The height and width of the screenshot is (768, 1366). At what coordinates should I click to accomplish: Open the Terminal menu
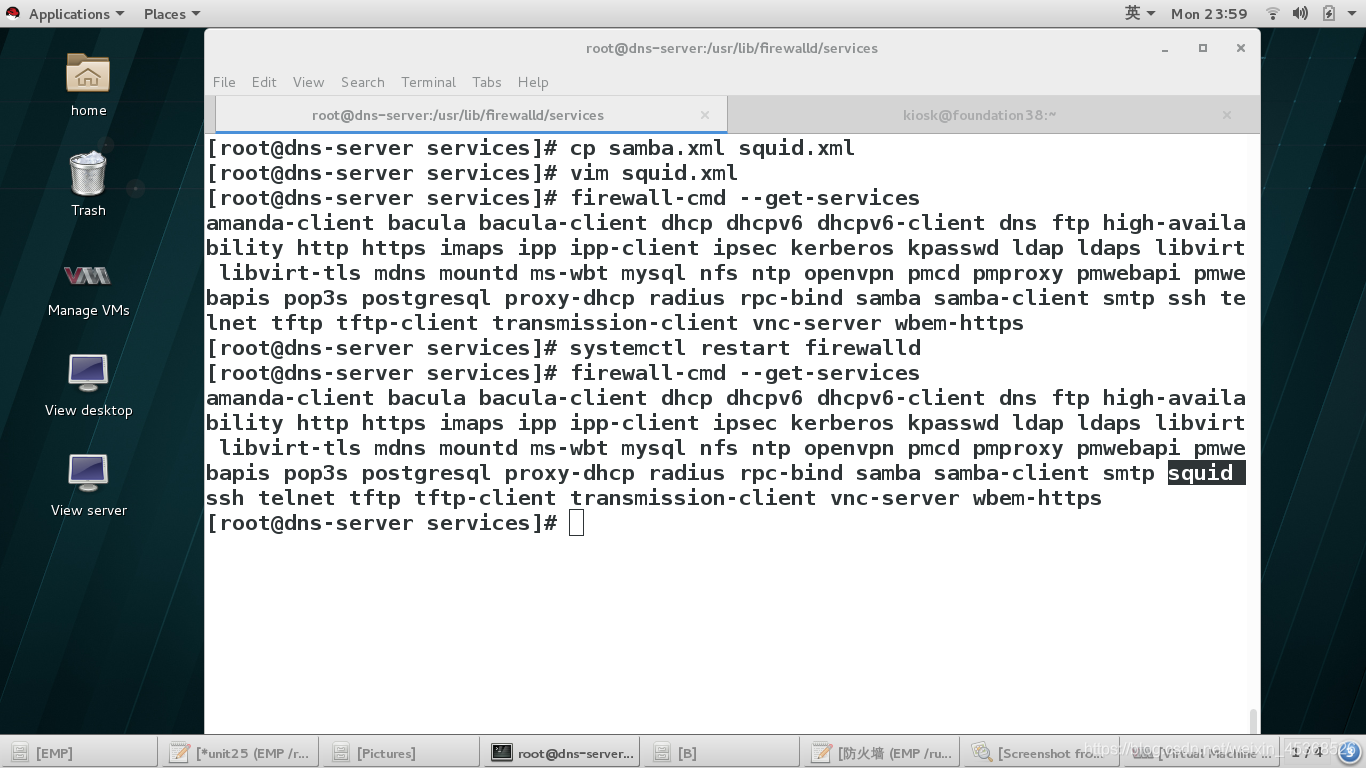point(428,82)
